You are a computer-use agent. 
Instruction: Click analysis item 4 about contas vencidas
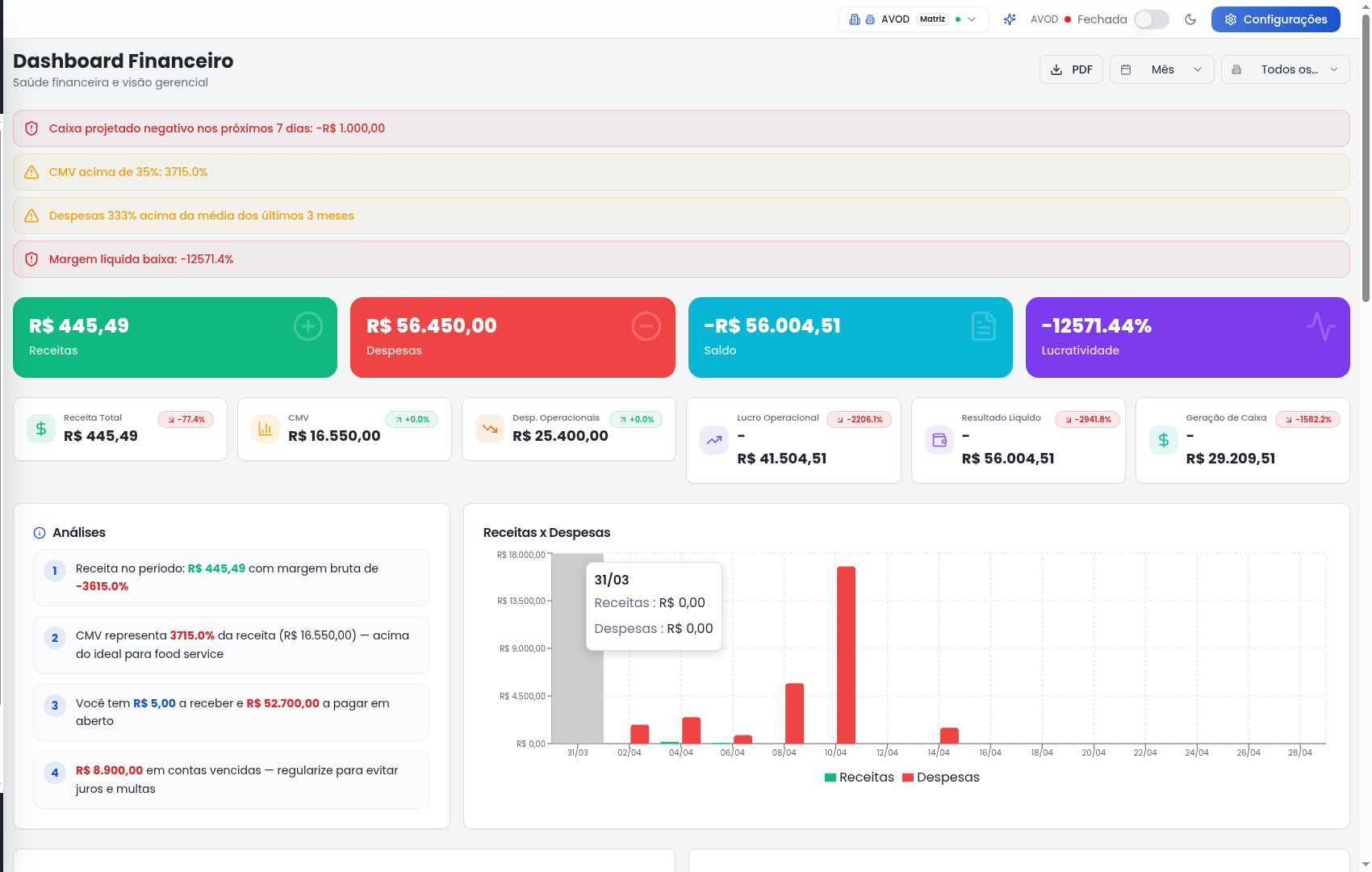[x=232, y=780]
